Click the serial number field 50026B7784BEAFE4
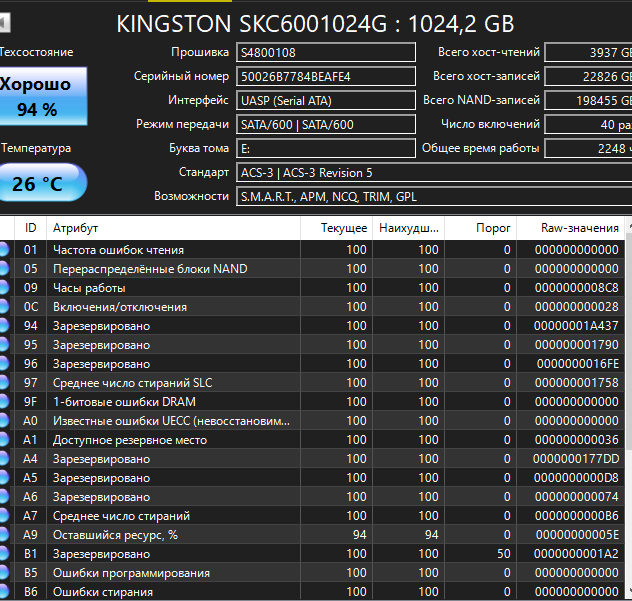Viewport: 632px width, 601px height. click(326, 76)
